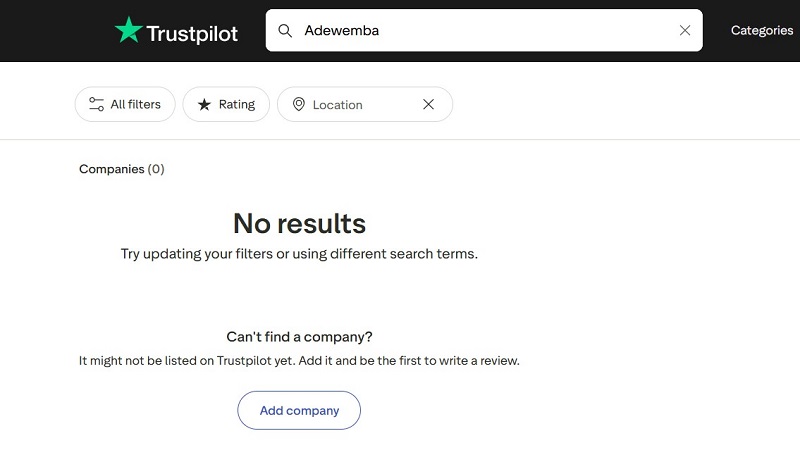The height and width of the screenshot is (450, 800).
Task: Open the Categories menu
Action: coord(761,30)
